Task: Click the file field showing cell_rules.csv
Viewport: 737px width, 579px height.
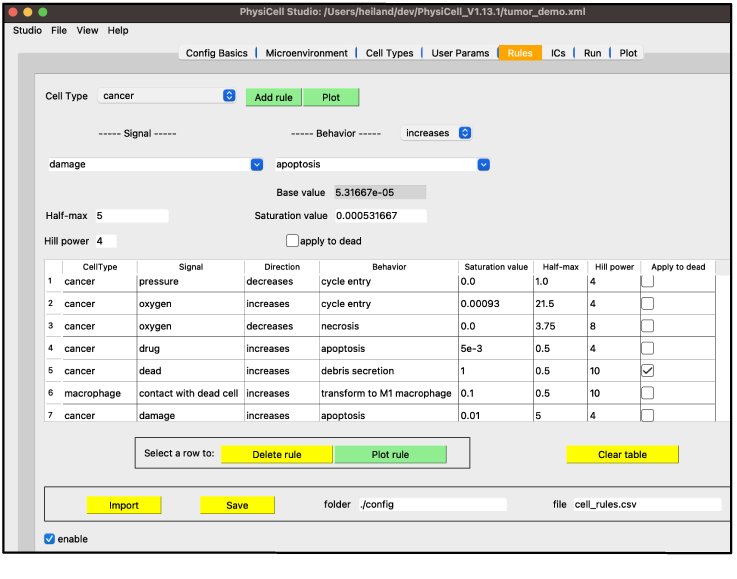Action: (x=647, y=504)
